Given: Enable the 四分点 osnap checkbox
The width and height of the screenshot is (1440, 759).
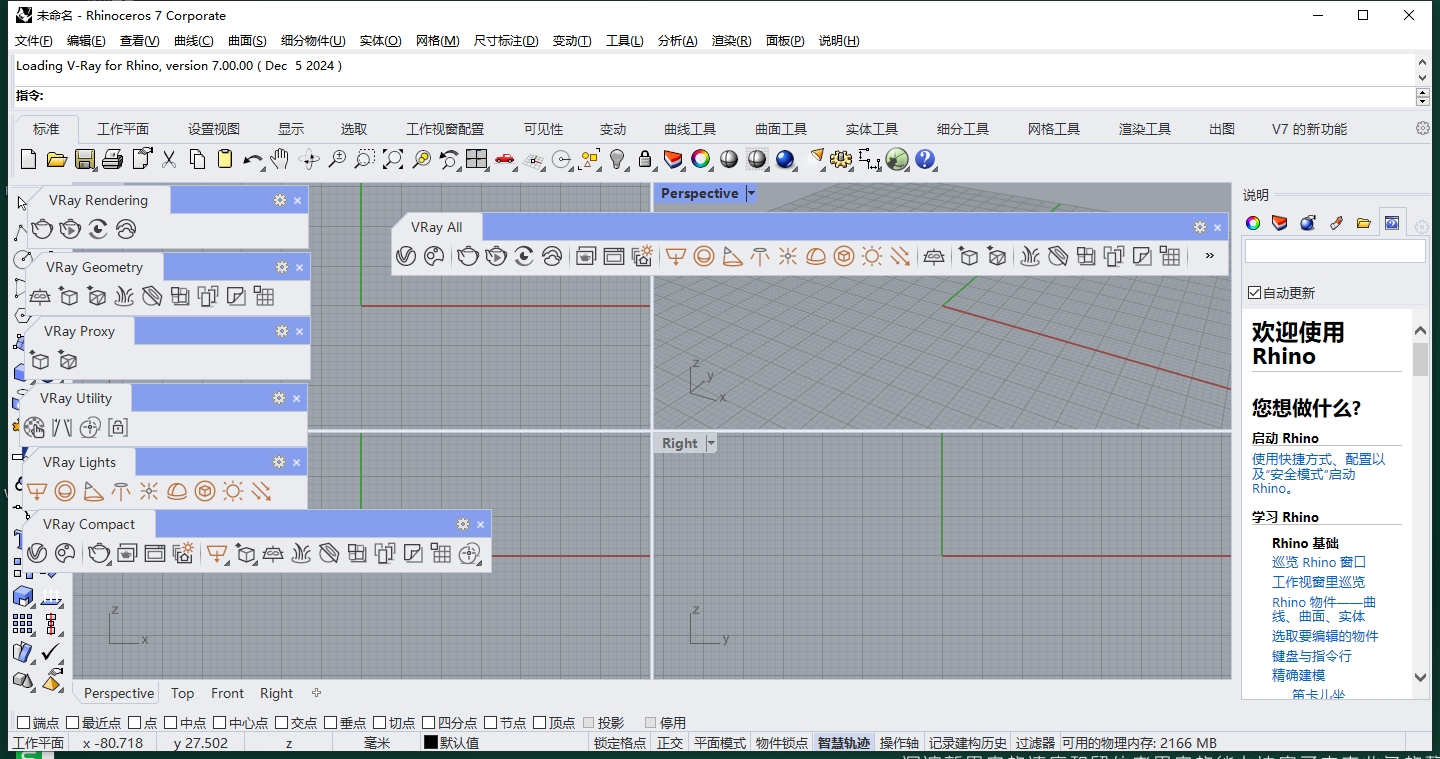Looking at the screenshot, I should click(x=429, y=722).
